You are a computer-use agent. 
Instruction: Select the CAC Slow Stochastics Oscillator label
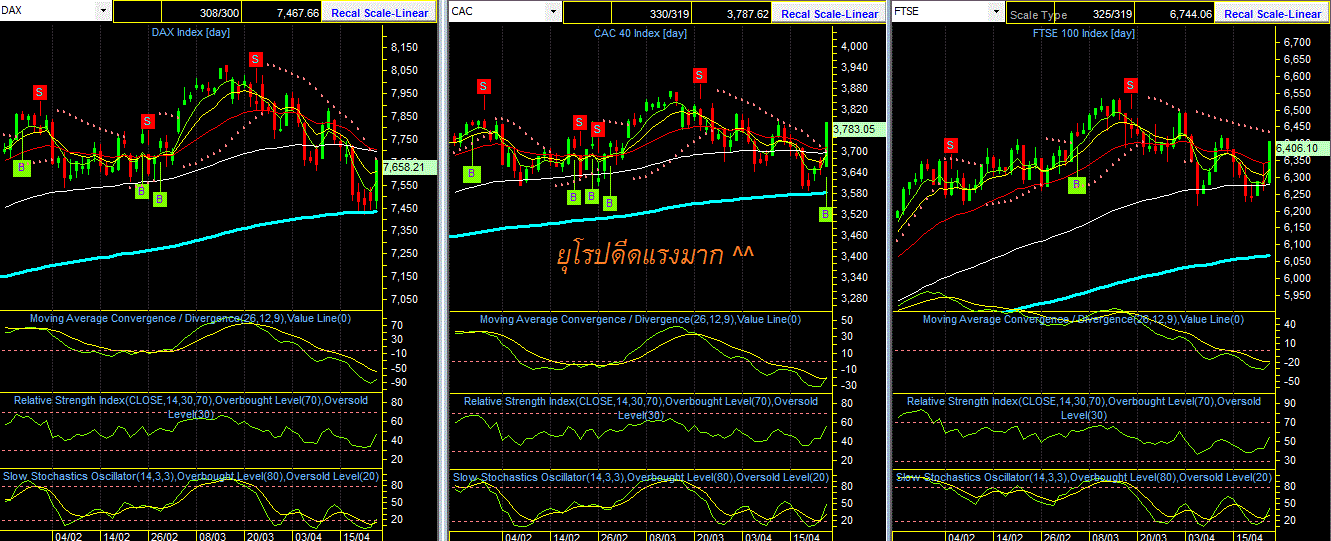pos(641,478)
